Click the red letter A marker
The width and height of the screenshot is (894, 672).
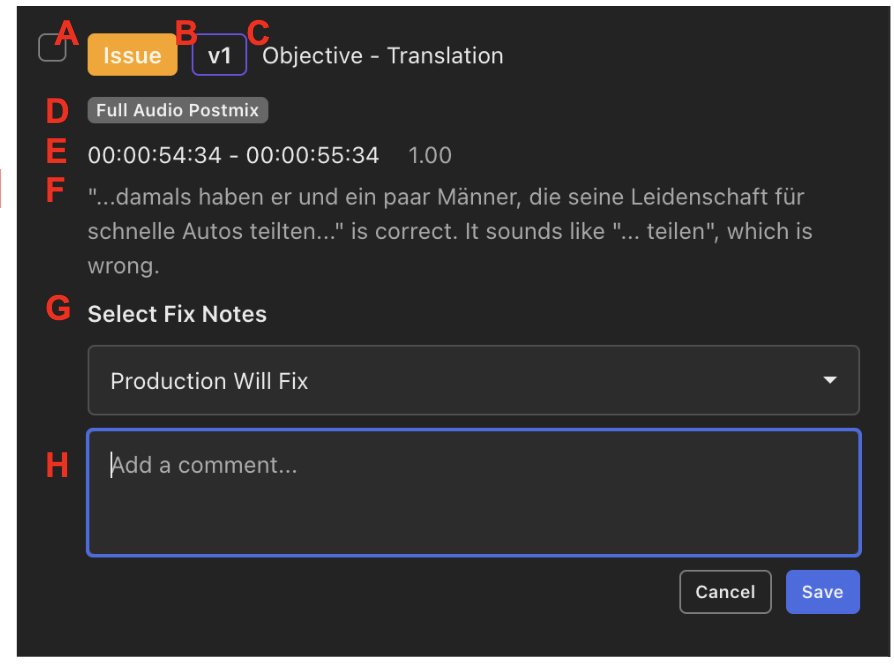coord(67,34)
